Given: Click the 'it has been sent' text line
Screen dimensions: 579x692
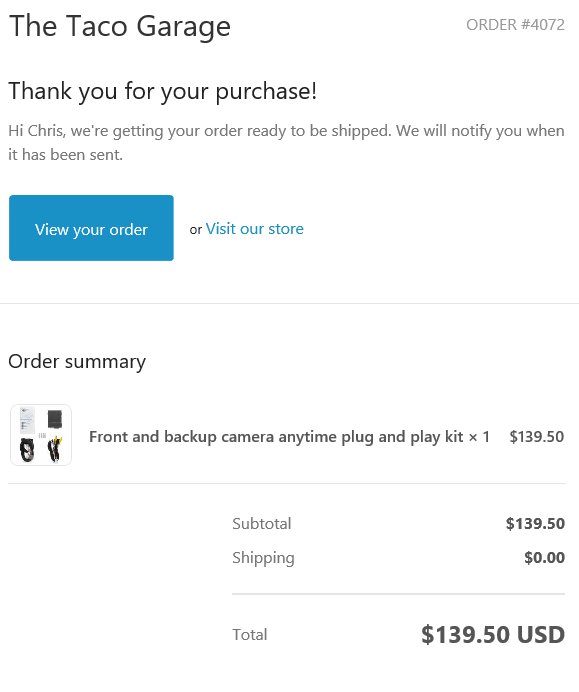Looking at the screenshot, I should click(65, 154).
